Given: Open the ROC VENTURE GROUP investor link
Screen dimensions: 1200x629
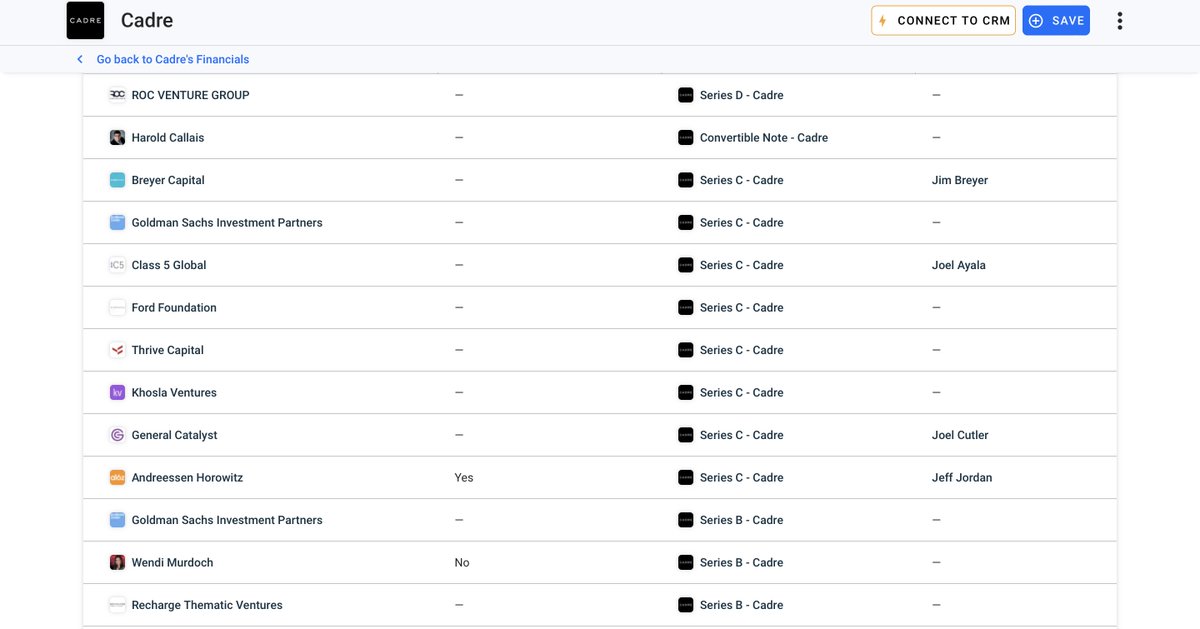Looking at the screenshot, I should click(x=190, y=95).
